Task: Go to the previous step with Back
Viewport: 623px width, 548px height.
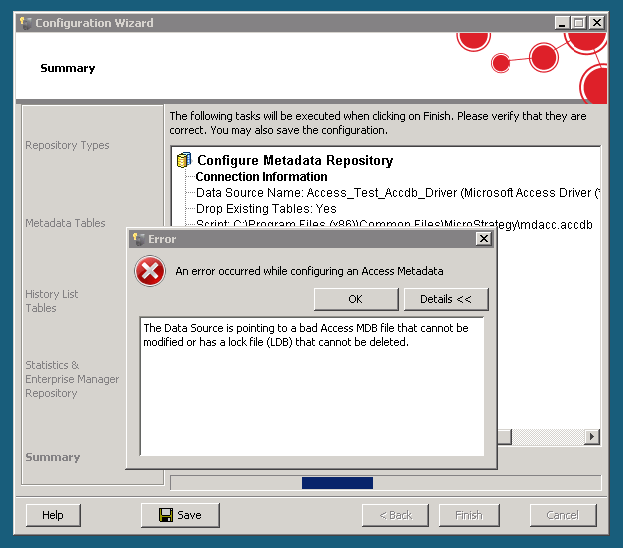Action: coord(395,515)
